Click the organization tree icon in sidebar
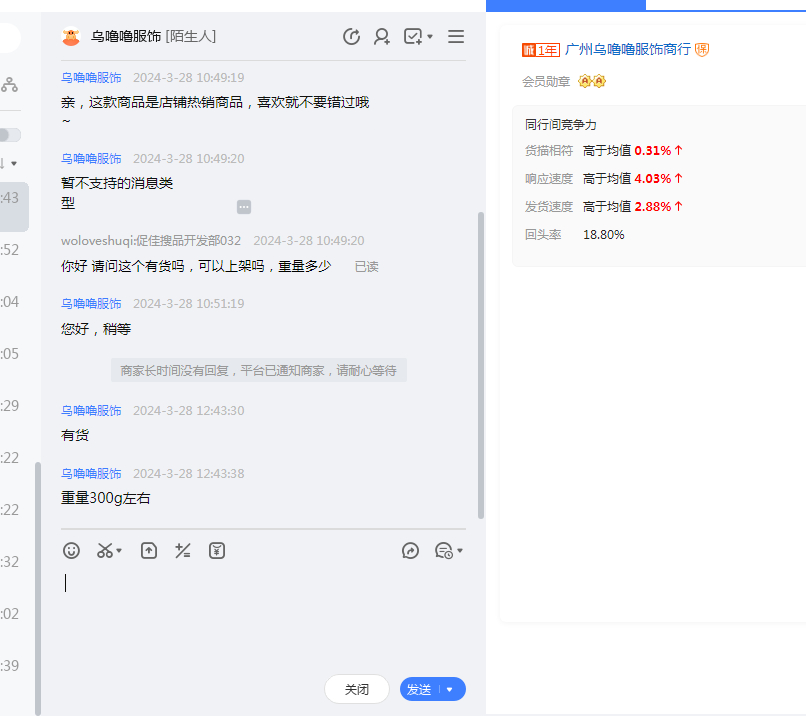This screenshot has height=716, width=806. [9, 85]
